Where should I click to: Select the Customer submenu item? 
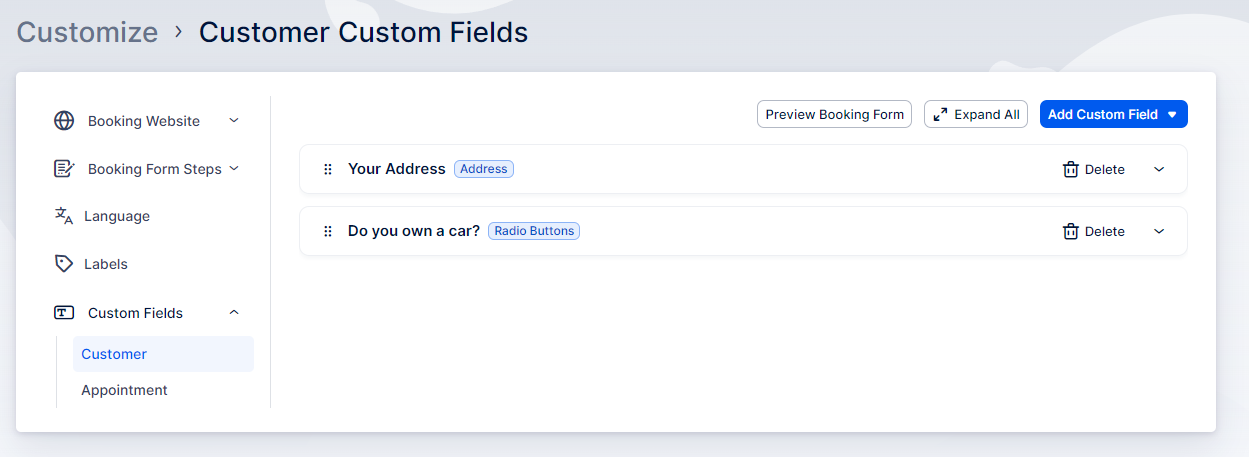tap(114, 354)
